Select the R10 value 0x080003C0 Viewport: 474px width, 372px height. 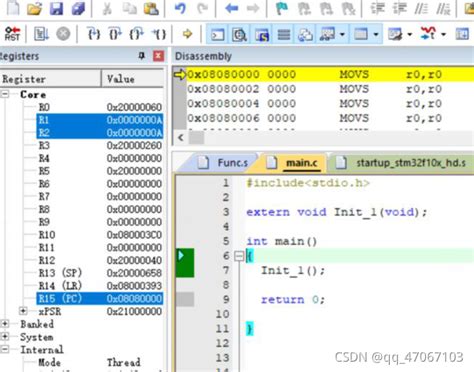(x=134, y=235)
